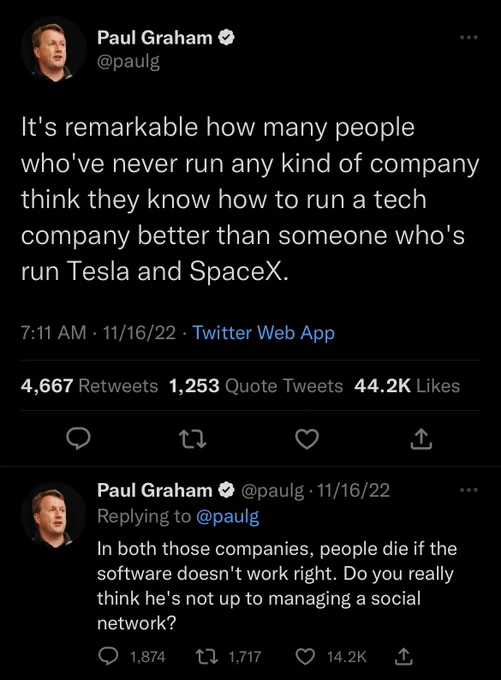
Task: Open replies on the reply tweet showing 1,874
Action: (x=132, y=656)
